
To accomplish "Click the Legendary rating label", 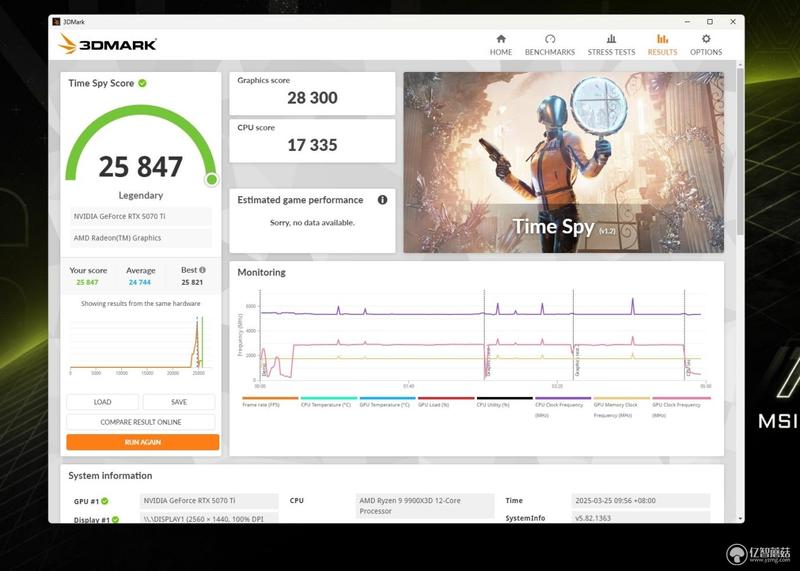I will pos(140,195).
